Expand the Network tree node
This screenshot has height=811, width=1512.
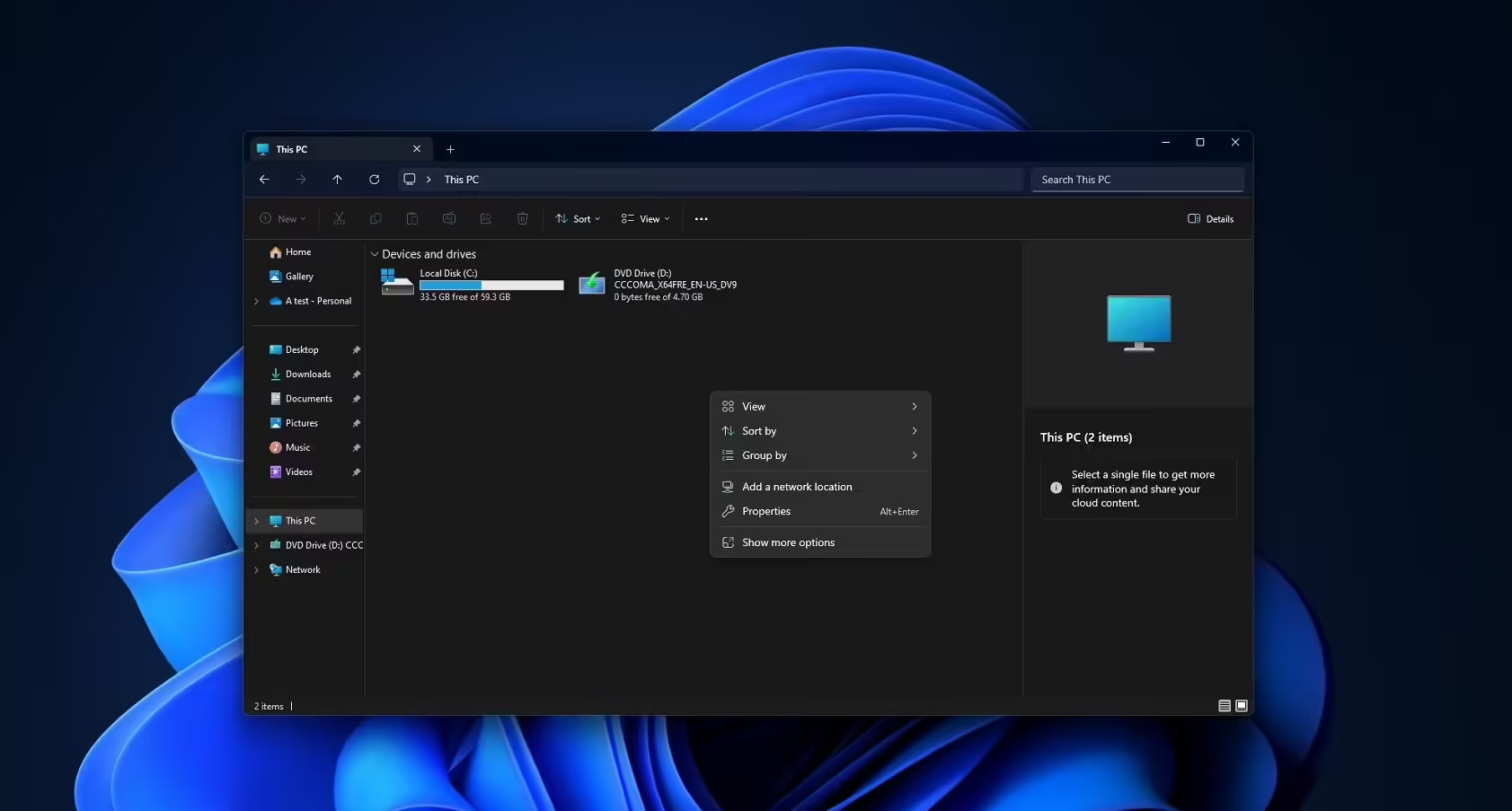(x=257, y=570)
